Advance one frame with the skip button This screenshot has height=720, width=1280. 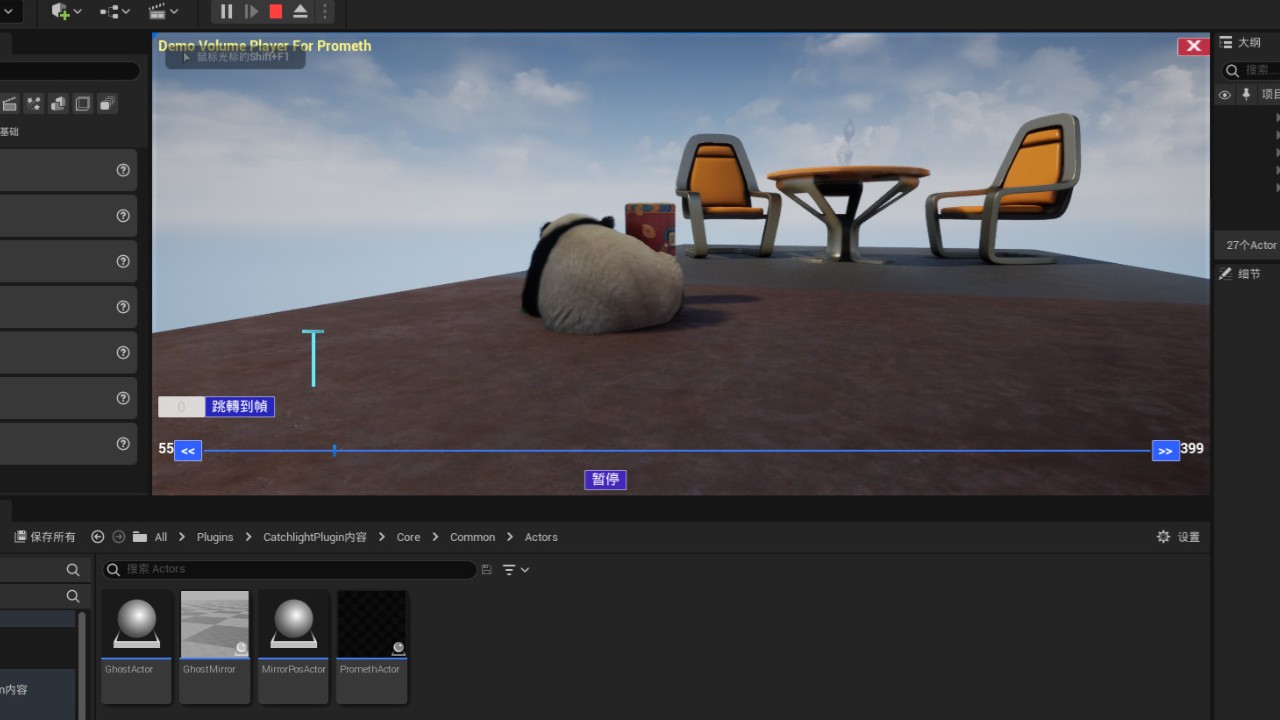click(251, 12)
